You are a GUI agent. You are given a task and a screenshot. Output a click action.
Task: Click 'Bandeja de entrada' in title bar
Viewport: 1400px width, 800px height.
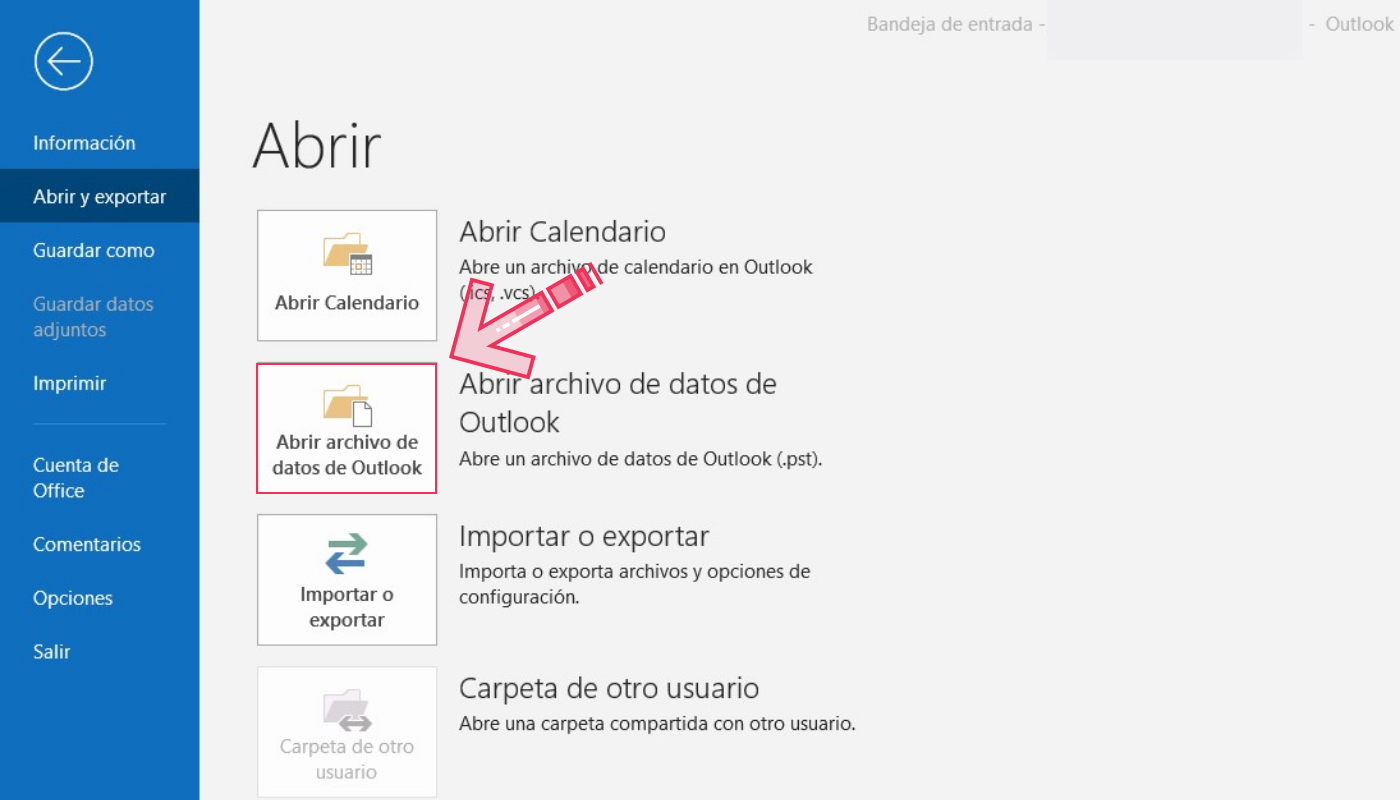949,25
